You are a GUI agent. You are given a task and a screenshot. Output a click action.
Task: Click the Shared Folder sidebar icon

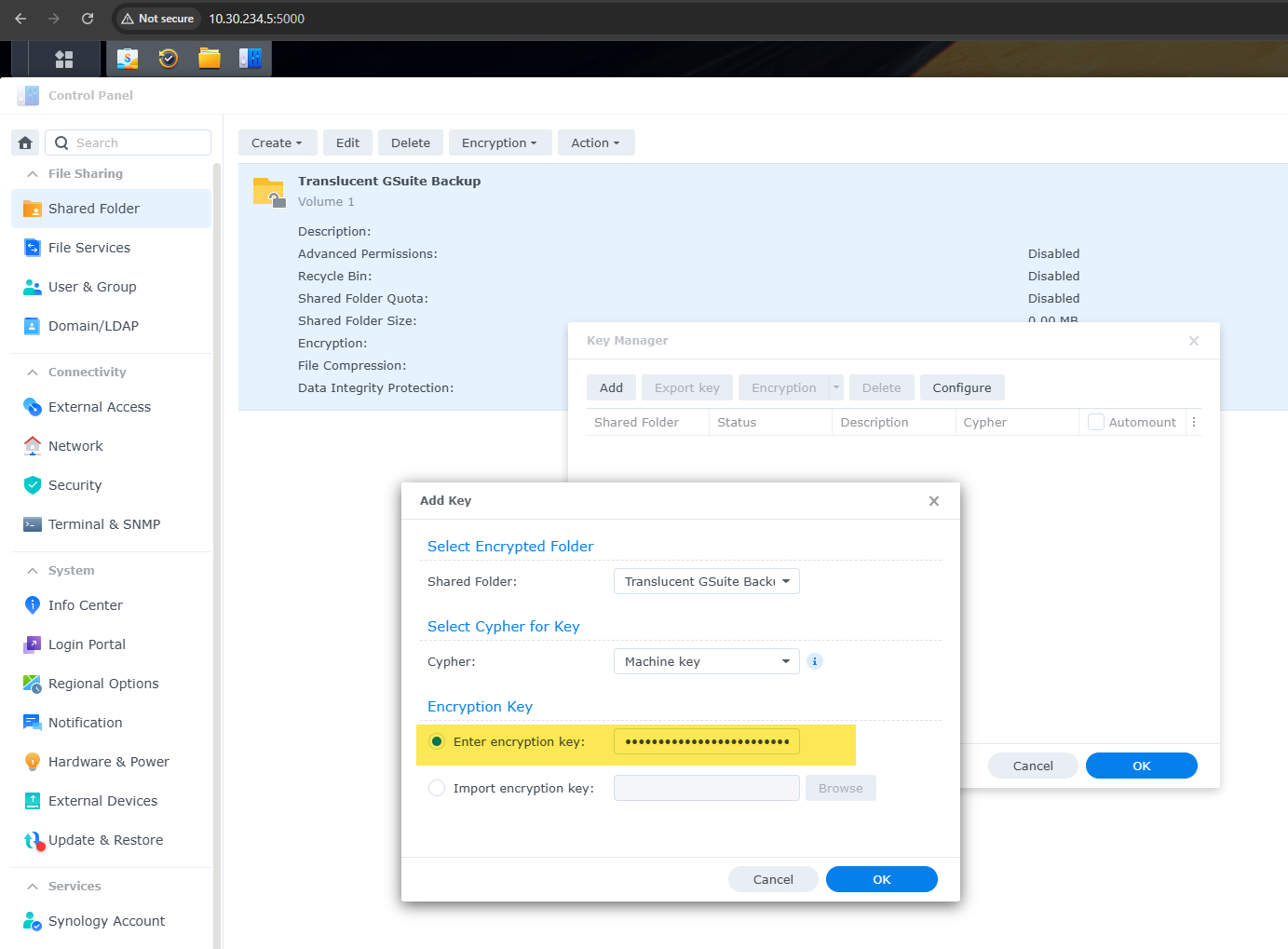[33, 209]
